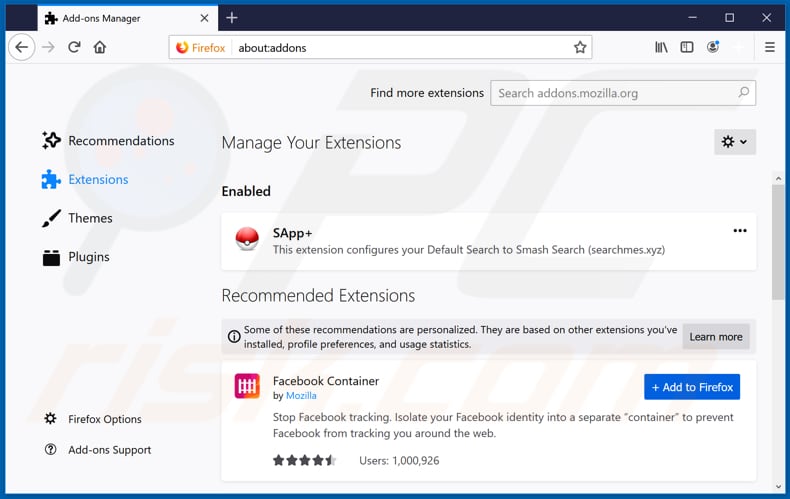Click the Manage Your Extensions heading

[x=311, y=143]
